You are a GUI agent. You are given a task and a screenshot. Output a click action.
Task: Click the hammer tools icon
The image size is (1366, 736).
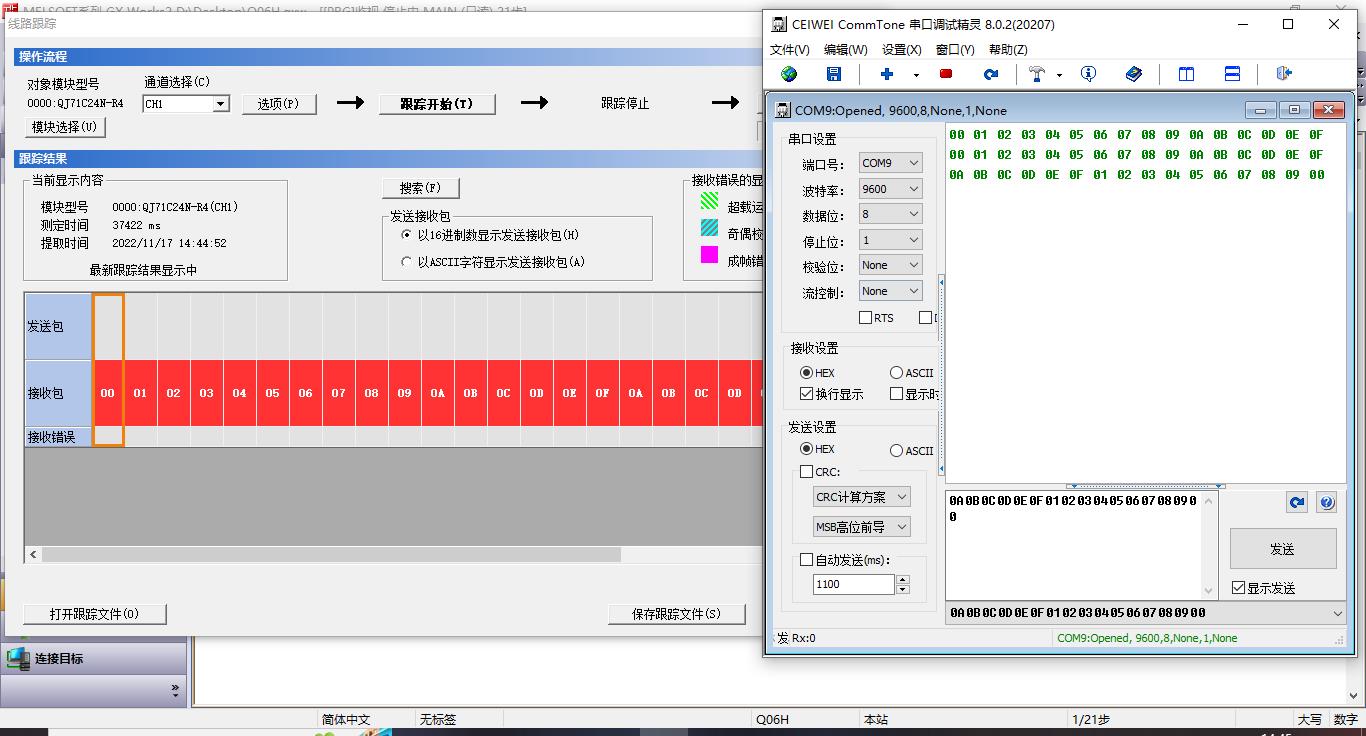[x=1037, y=74]
